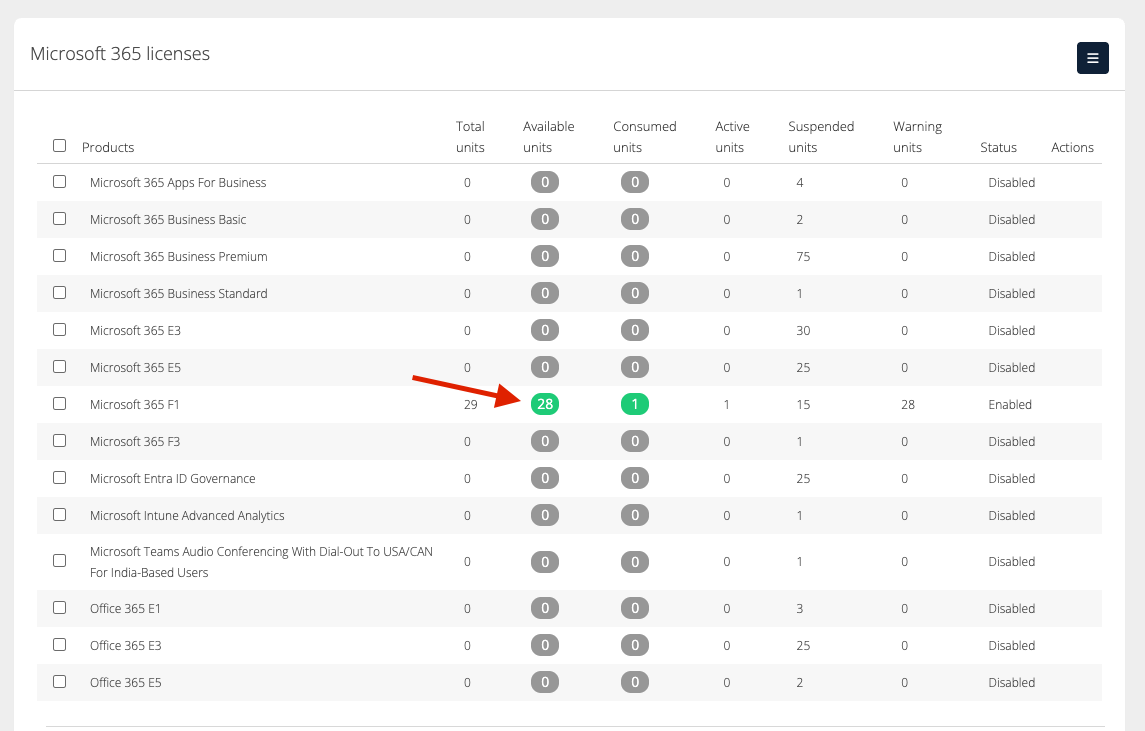Click available units badge for Microsoft 365 E3

click(545, 331)
